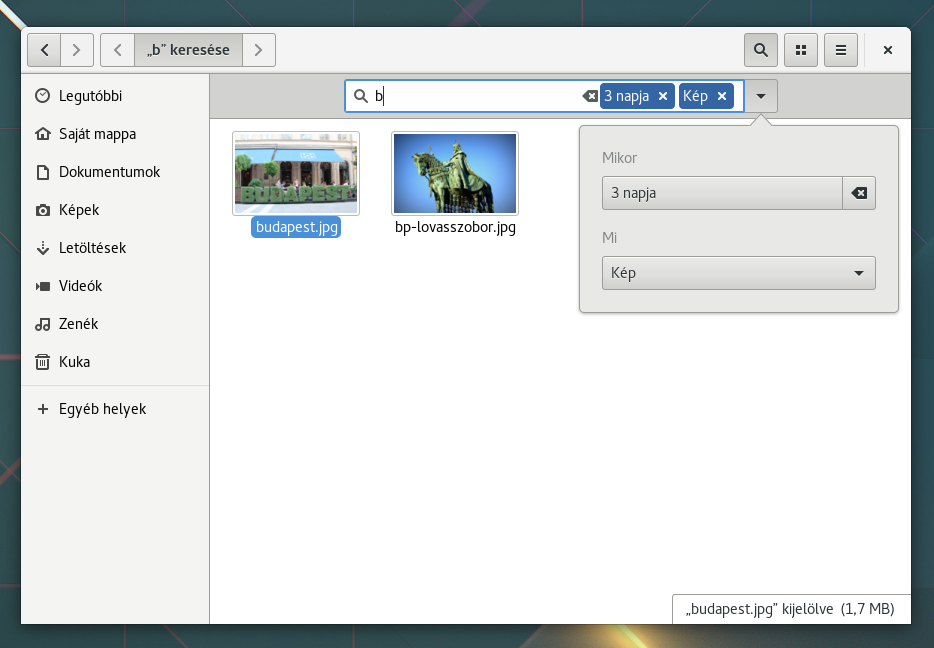Open the "3 napja" date selector
The width and height of the screenshot is (934, 648).
tap(721, 193)
